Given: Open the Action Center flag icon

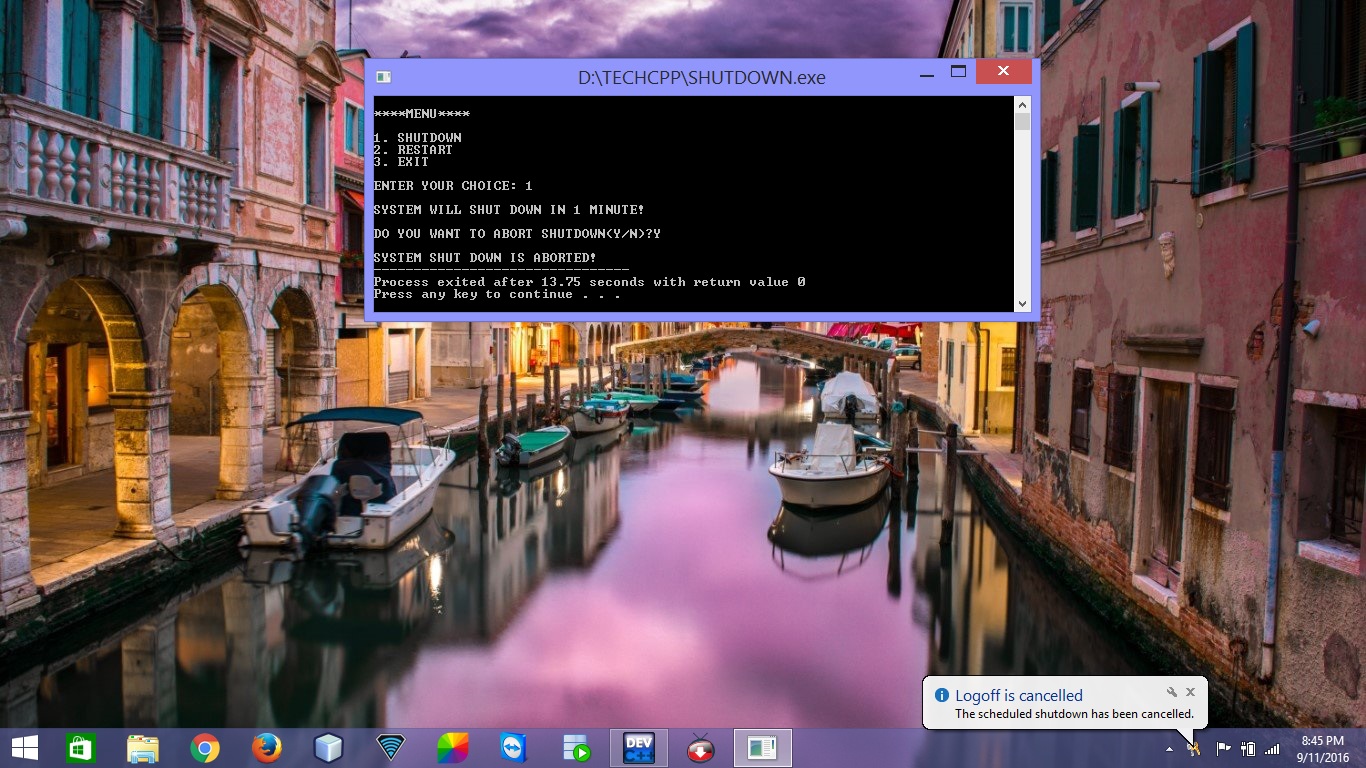Looking at the screenshot, I should tap(1223, 748).
